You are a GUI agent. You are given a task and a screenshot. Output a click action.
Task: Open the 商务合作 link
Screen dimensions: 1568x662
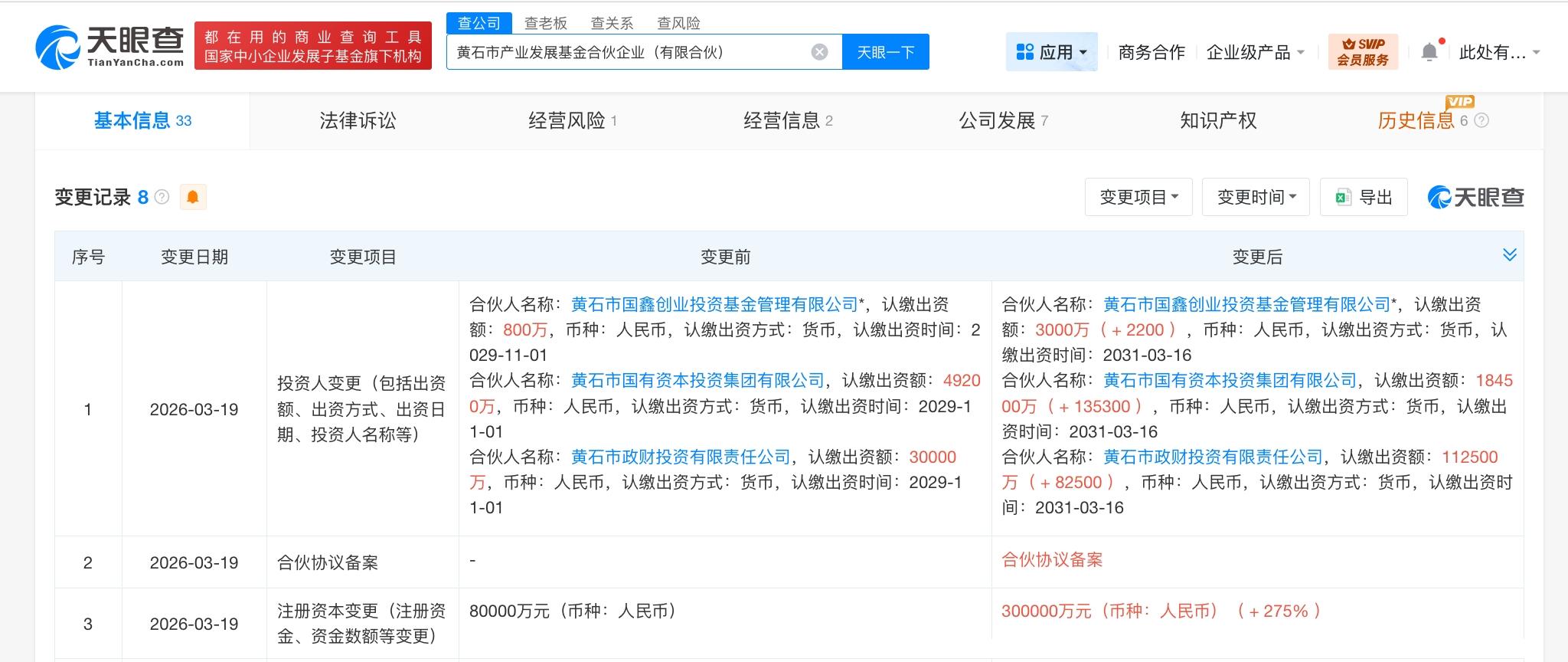[1151, 52]
